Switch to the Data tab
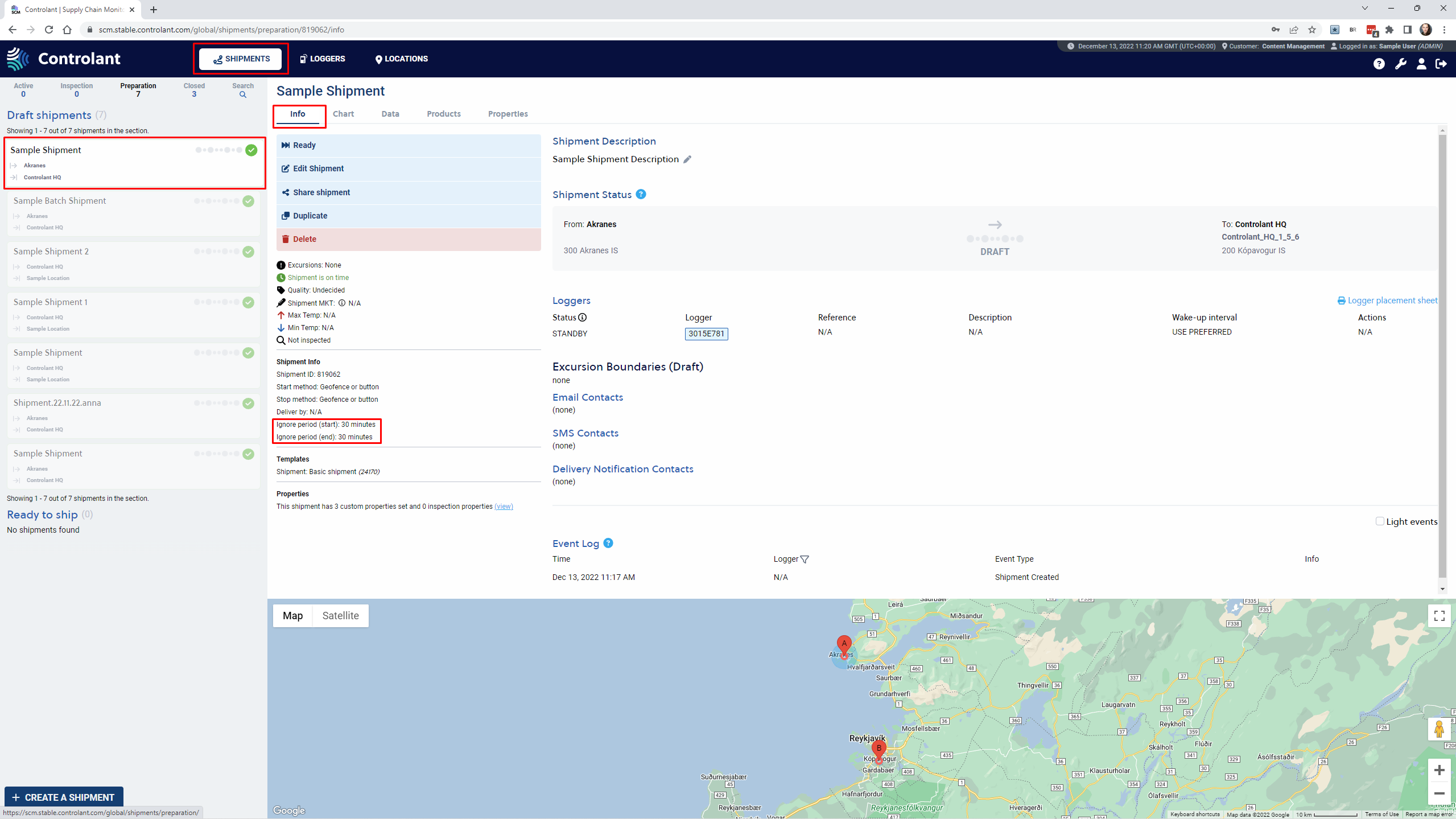Screen dimensions: 1456x819 pos(390,114)
